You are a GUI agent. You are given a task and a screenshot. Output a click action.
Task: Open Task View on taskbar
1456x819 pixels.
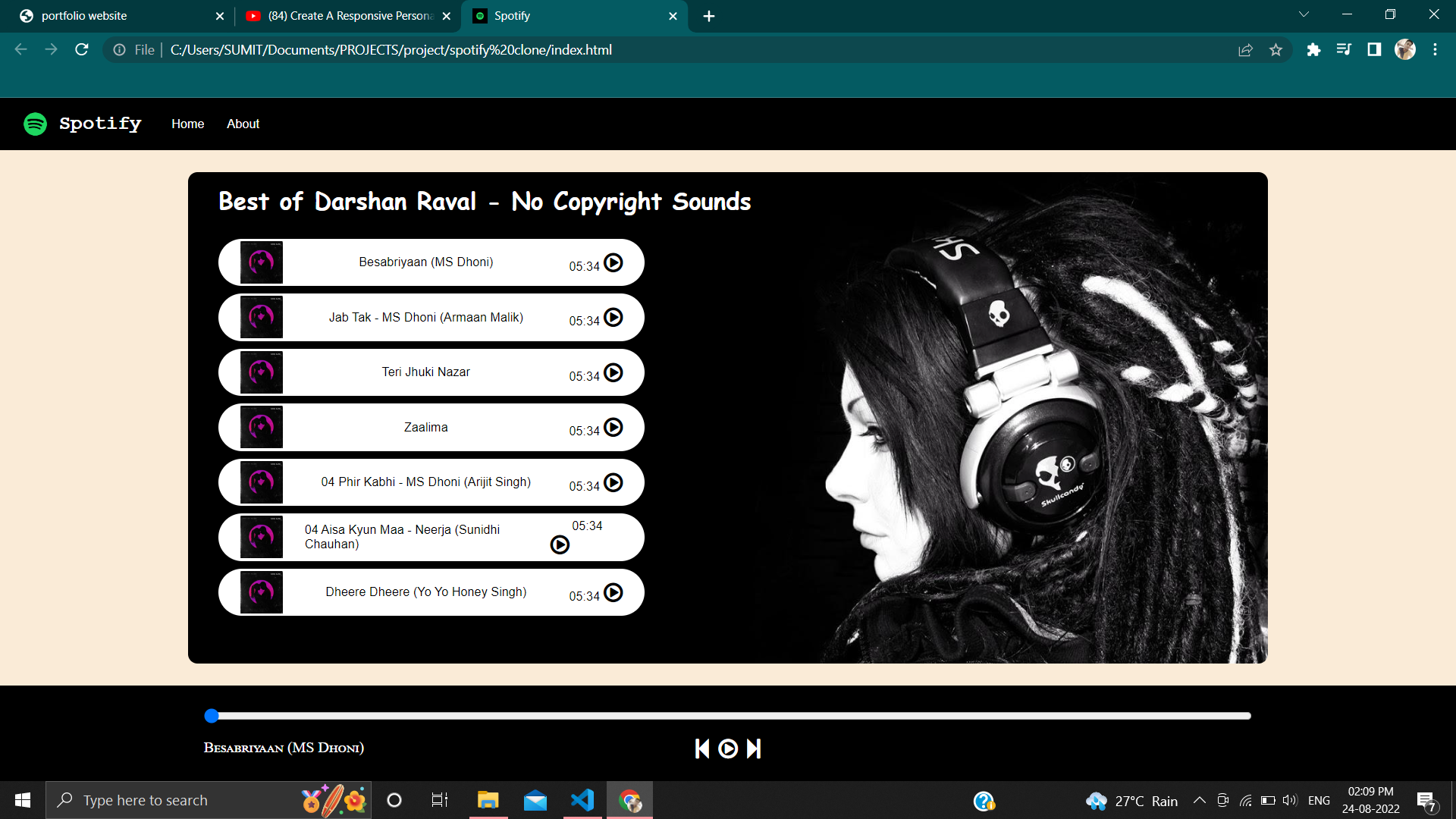pyautogui.click(x=440, y=800)
